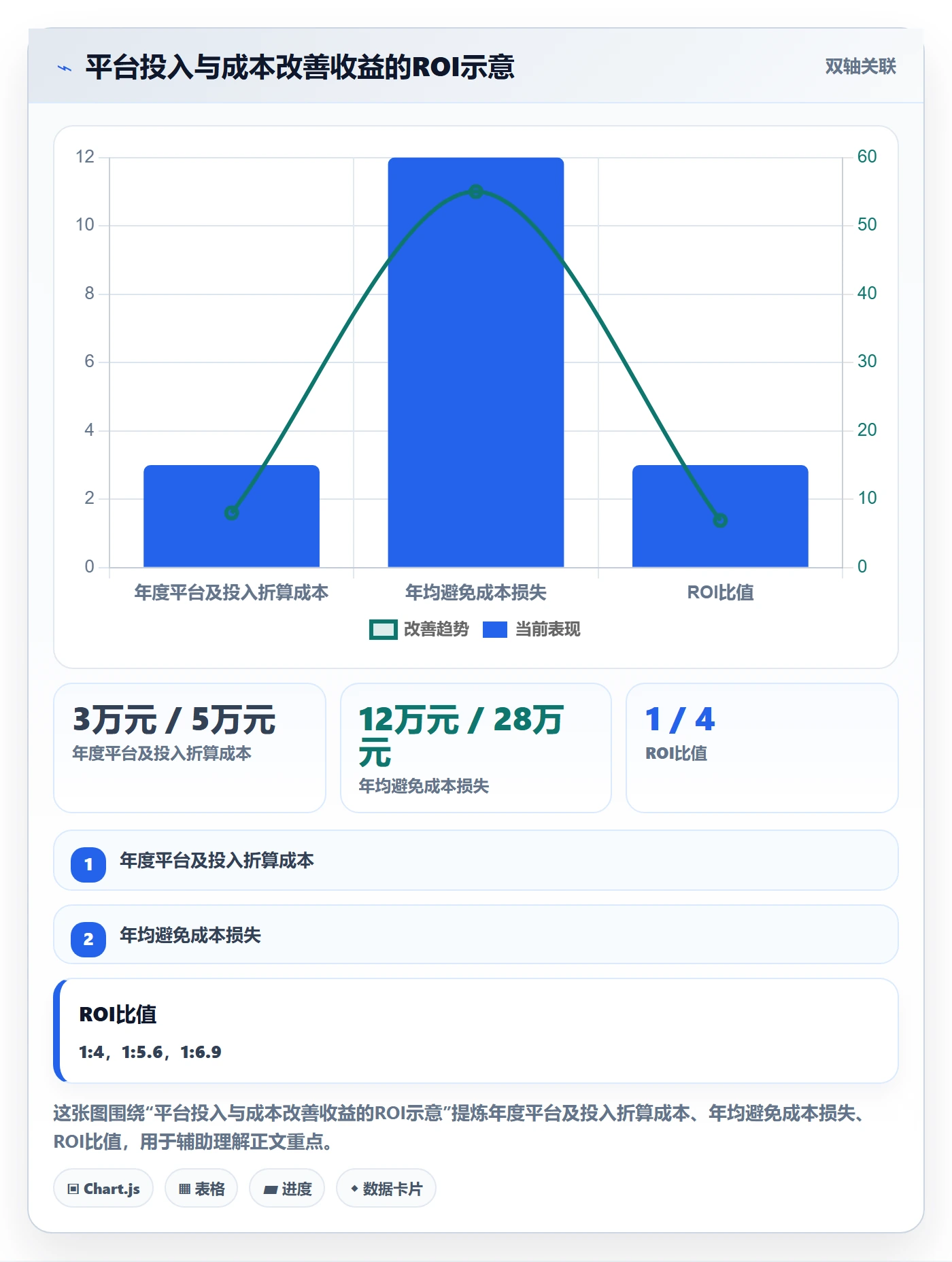952x1262 pixels.
Task: Click the chart bar for 年度平台及投入折算成本
Action: point(231,516)
